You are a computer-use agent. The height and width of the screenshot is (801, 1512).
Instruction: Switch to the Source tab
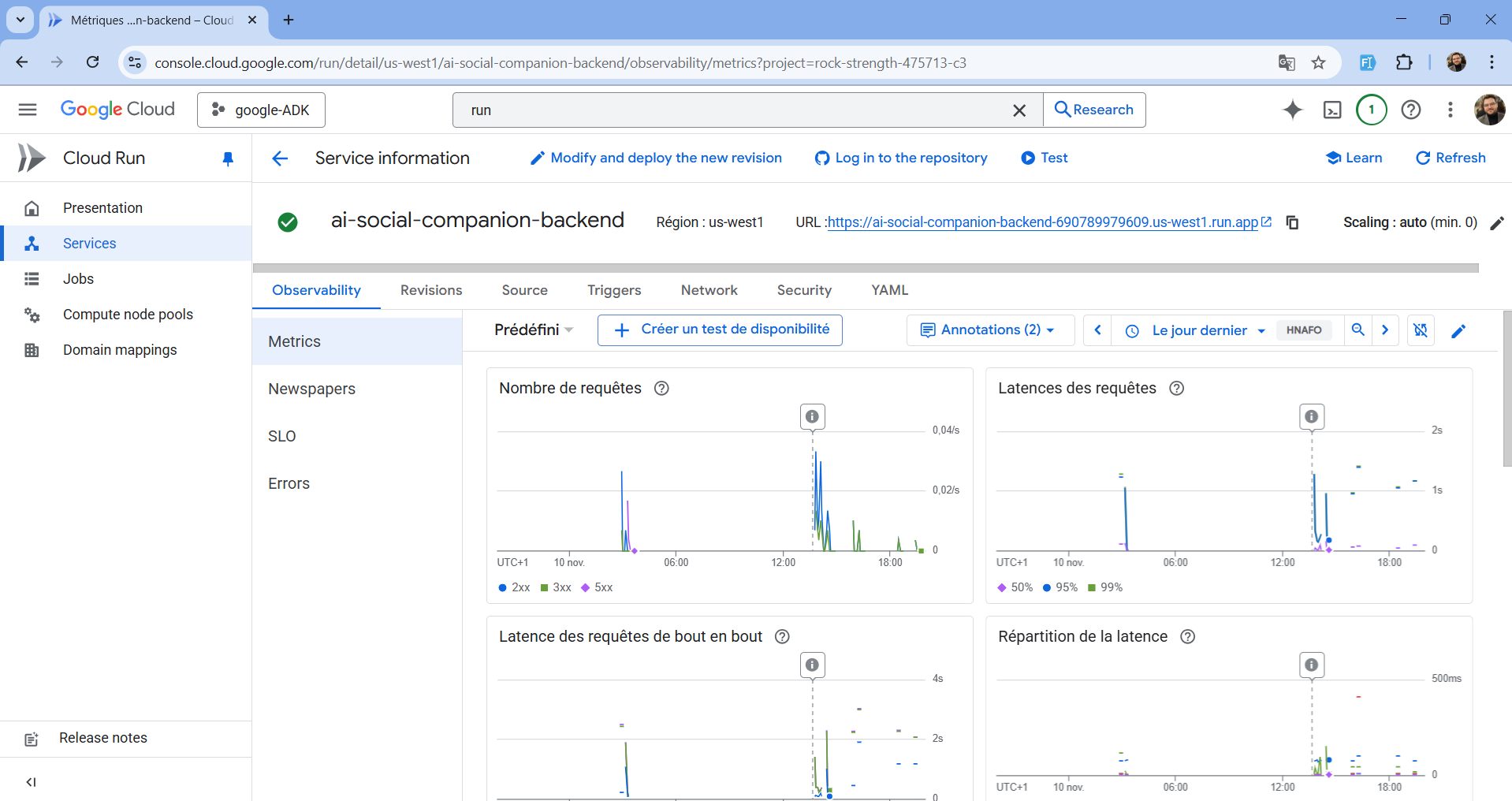[x=525, y=290]
